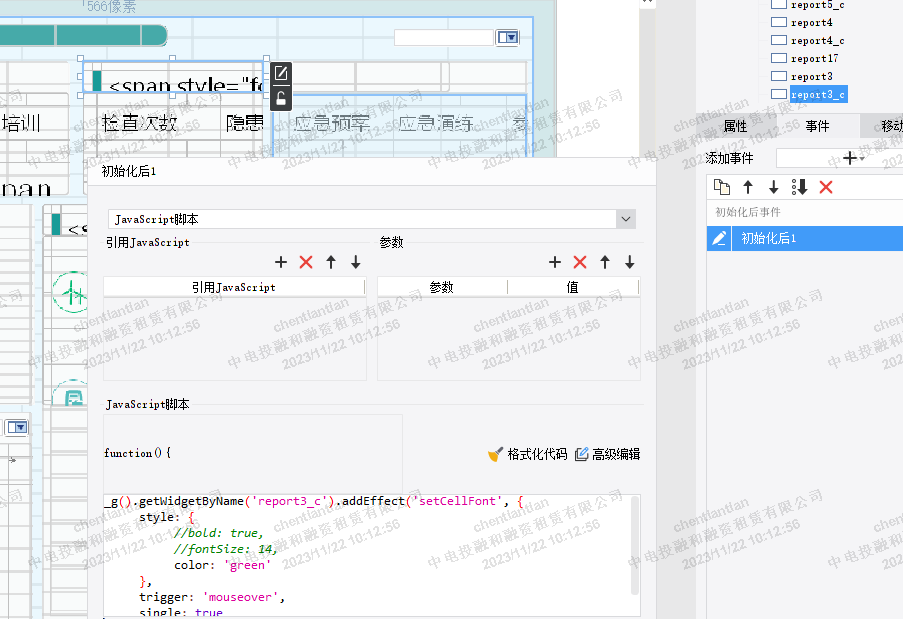Switch to the 属性 tab
This screenshot has height=619, width=903.
pyautogui.click(x=735, y=126)
